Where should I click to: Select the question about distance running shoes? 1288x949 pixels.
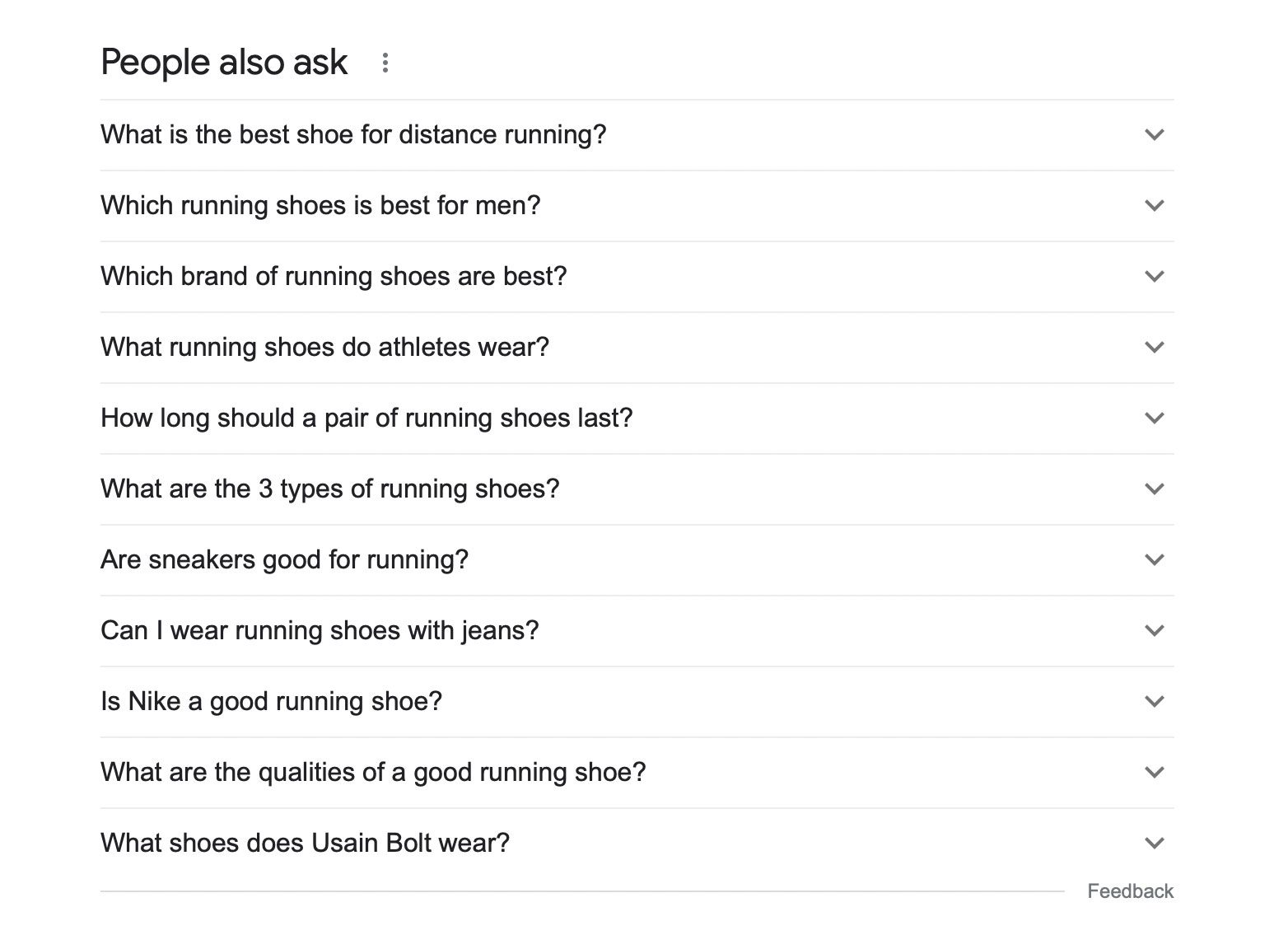tap(352, 134)
